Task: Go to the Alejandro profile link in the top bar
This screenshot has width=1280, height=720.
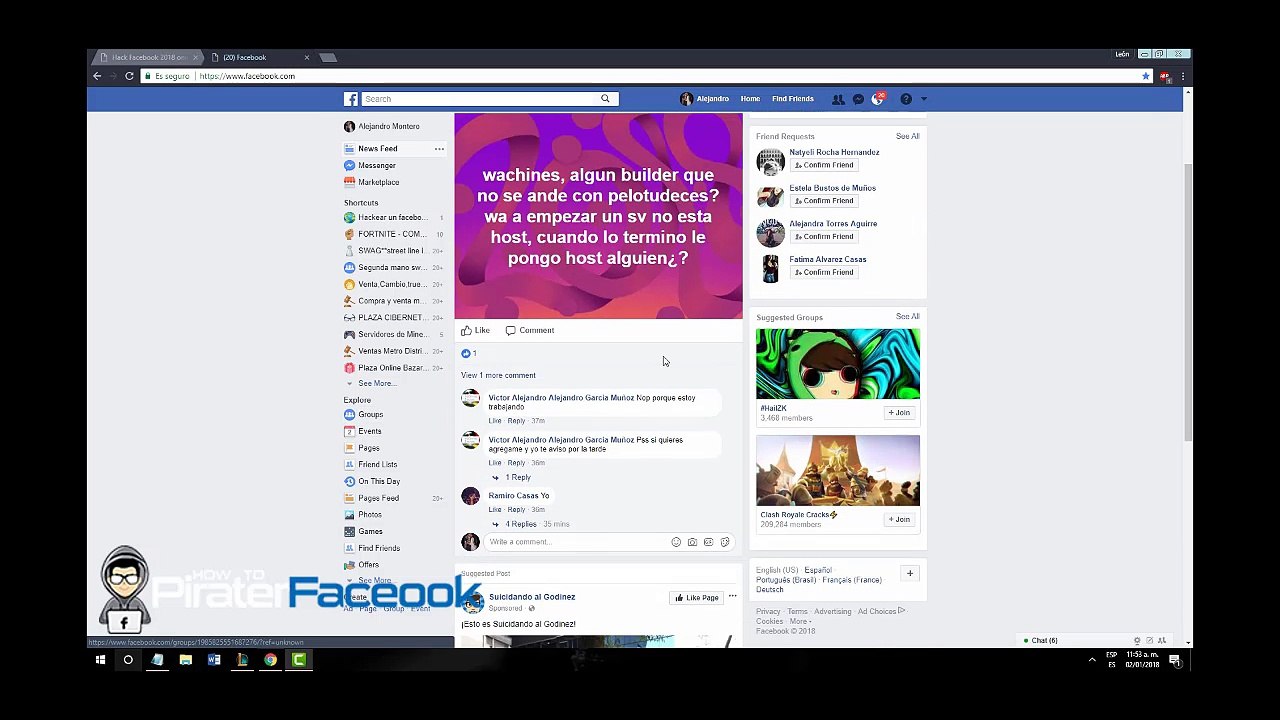Action: 705,99
